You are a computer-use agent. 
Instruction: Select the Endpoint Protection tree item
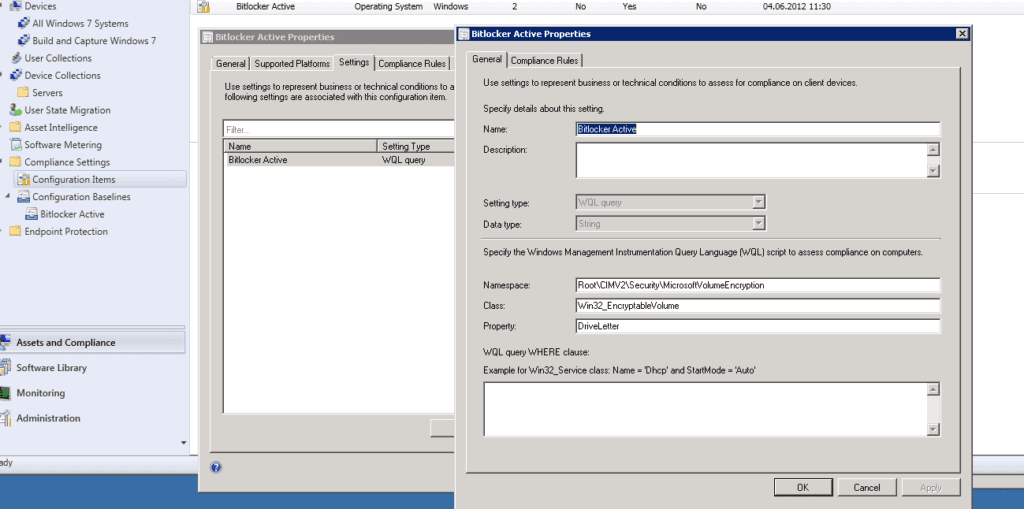click(x=66, y=231)
